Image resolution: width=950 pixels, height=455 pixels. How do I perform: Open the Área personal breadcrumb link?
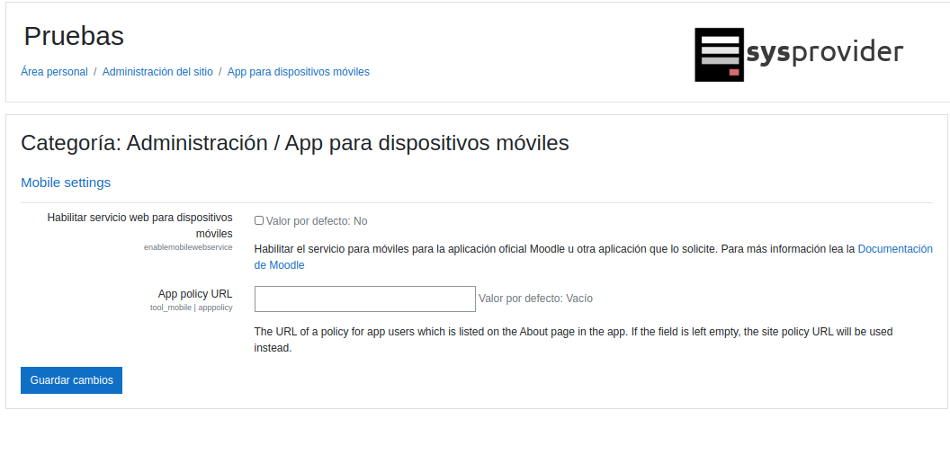(x=54, y=72)
